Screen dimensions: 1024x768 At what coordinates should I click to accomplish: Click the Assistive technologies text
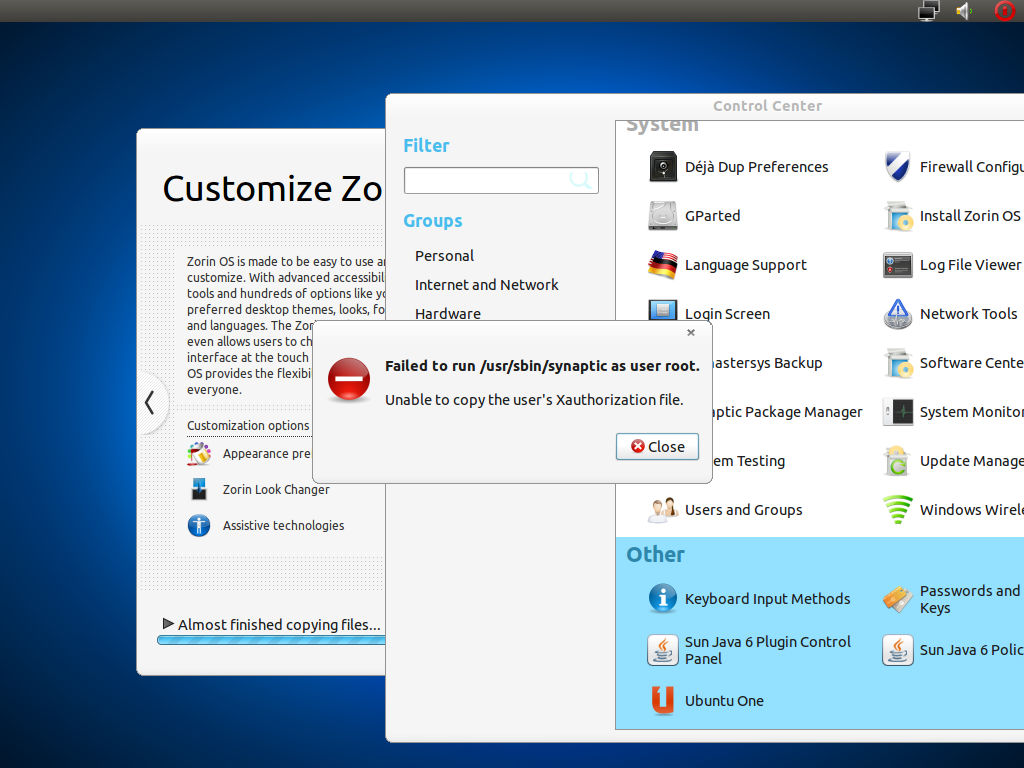pos(283,526)
